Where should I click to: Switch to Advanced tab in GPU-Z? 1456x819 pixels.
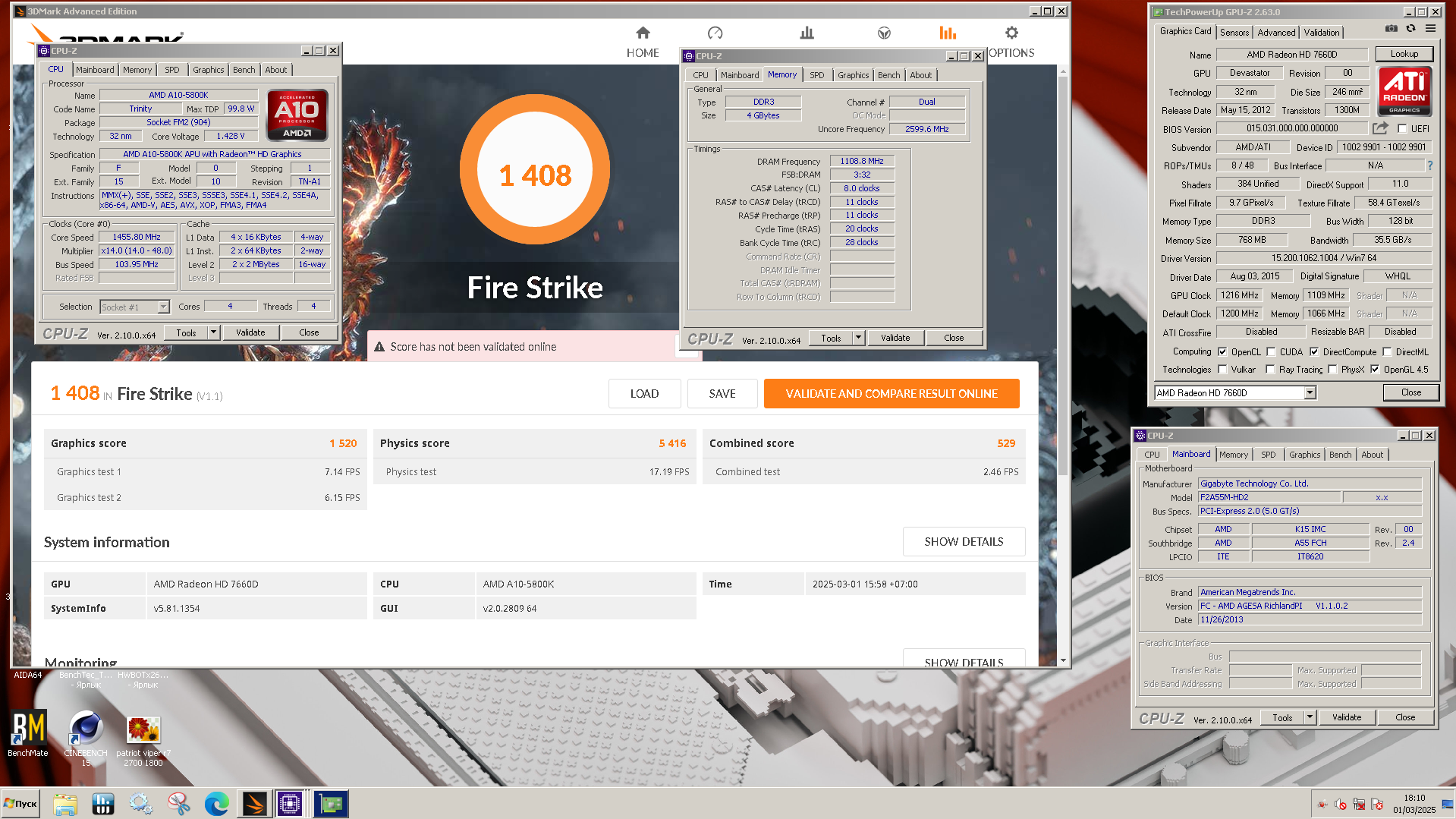click(1276, 32)
